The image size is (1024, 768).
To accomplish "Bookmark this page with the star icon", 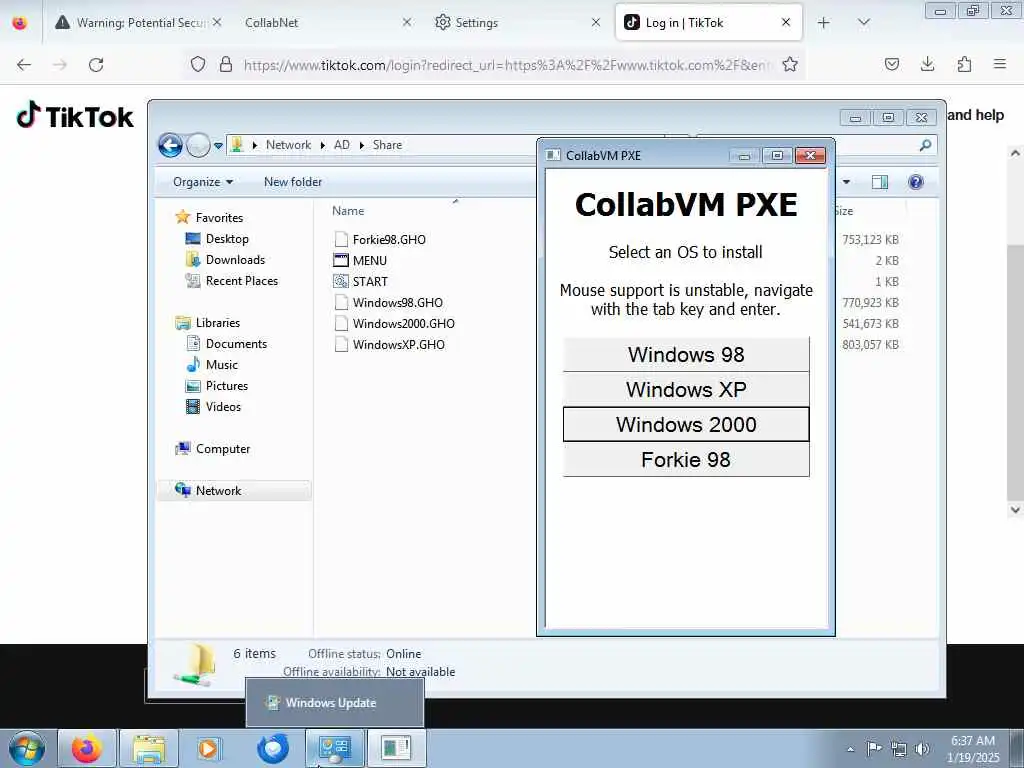I will (x=790, y=64).
